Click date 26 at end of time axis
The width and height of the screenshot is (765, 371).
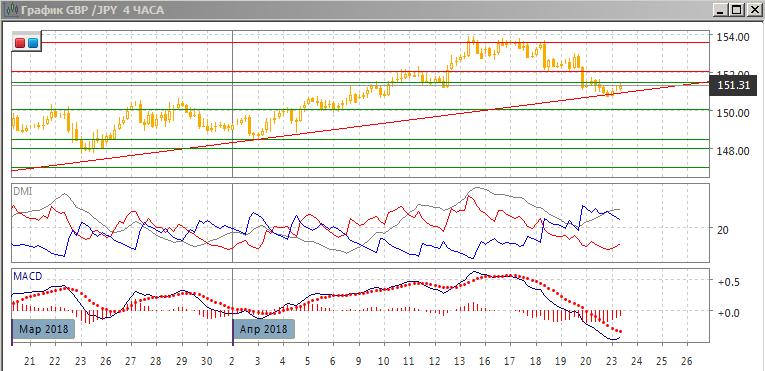[x=686, y=362]
